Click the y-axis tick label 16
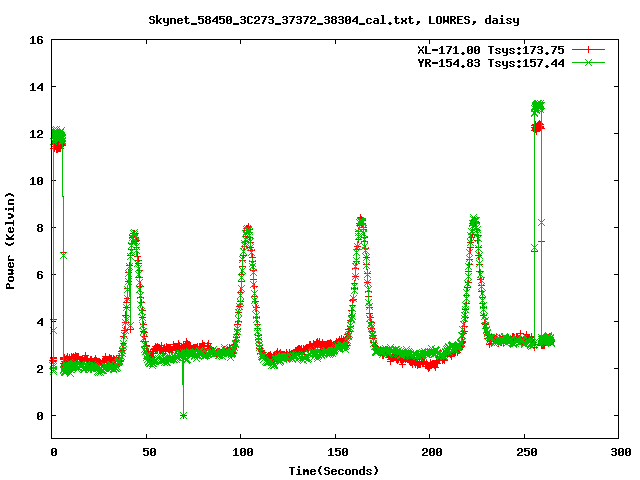 36,40
